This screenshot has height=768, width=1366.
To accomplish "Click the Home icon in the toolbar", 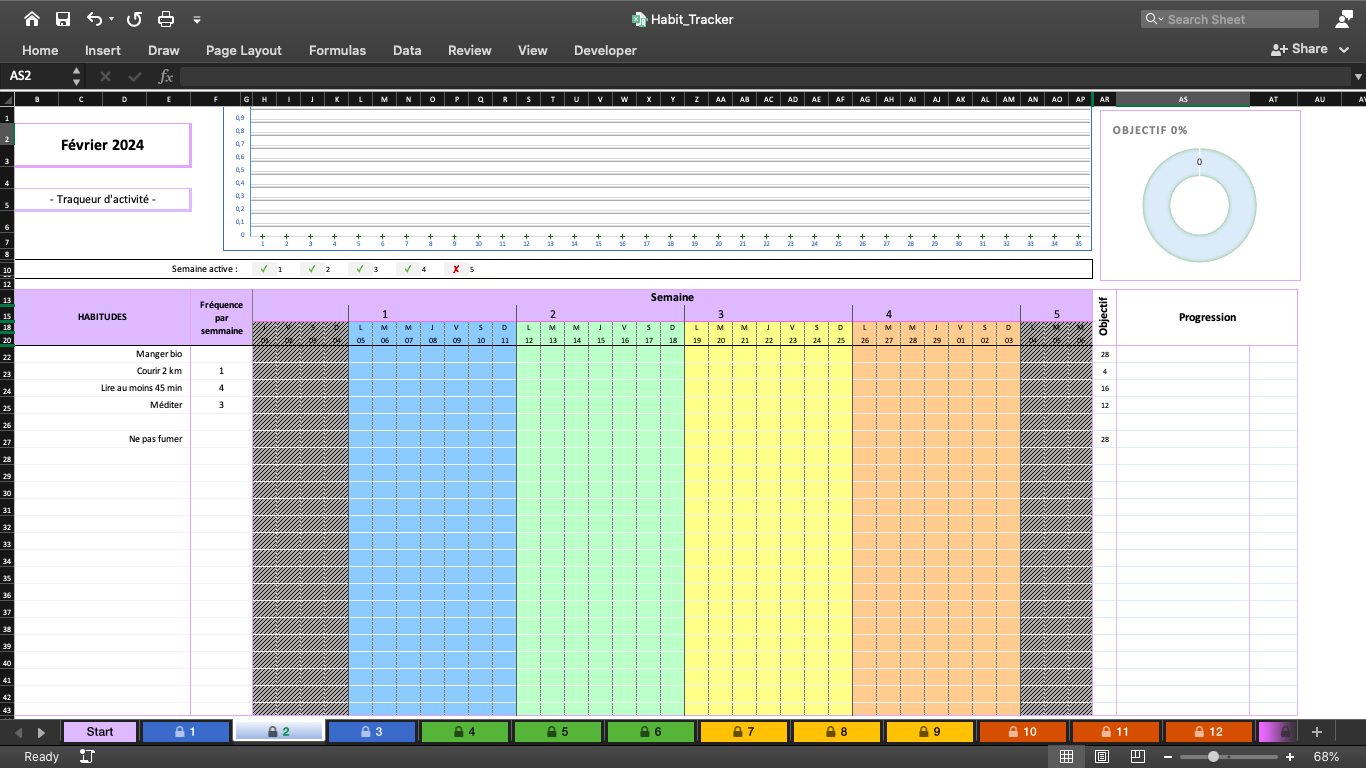I will [31, 18].
